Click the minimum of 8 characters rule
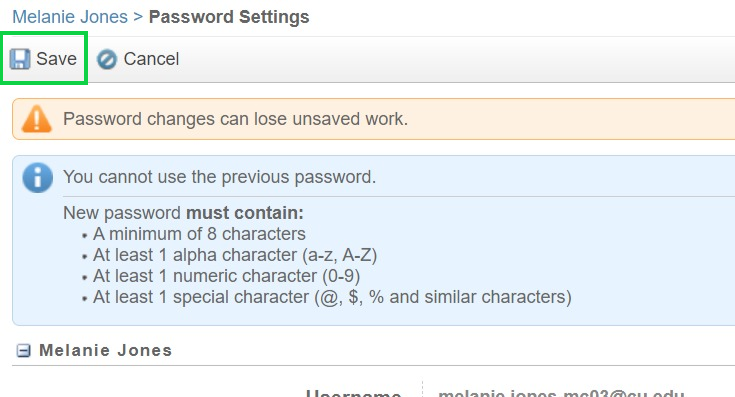This screenshot has width=735, height=397. (199, 234)
